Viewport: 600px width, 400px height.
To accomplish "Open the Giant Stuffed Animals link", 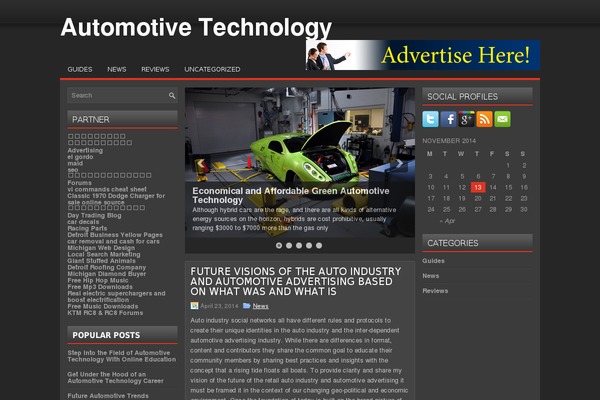I will (x=101, y=261).
